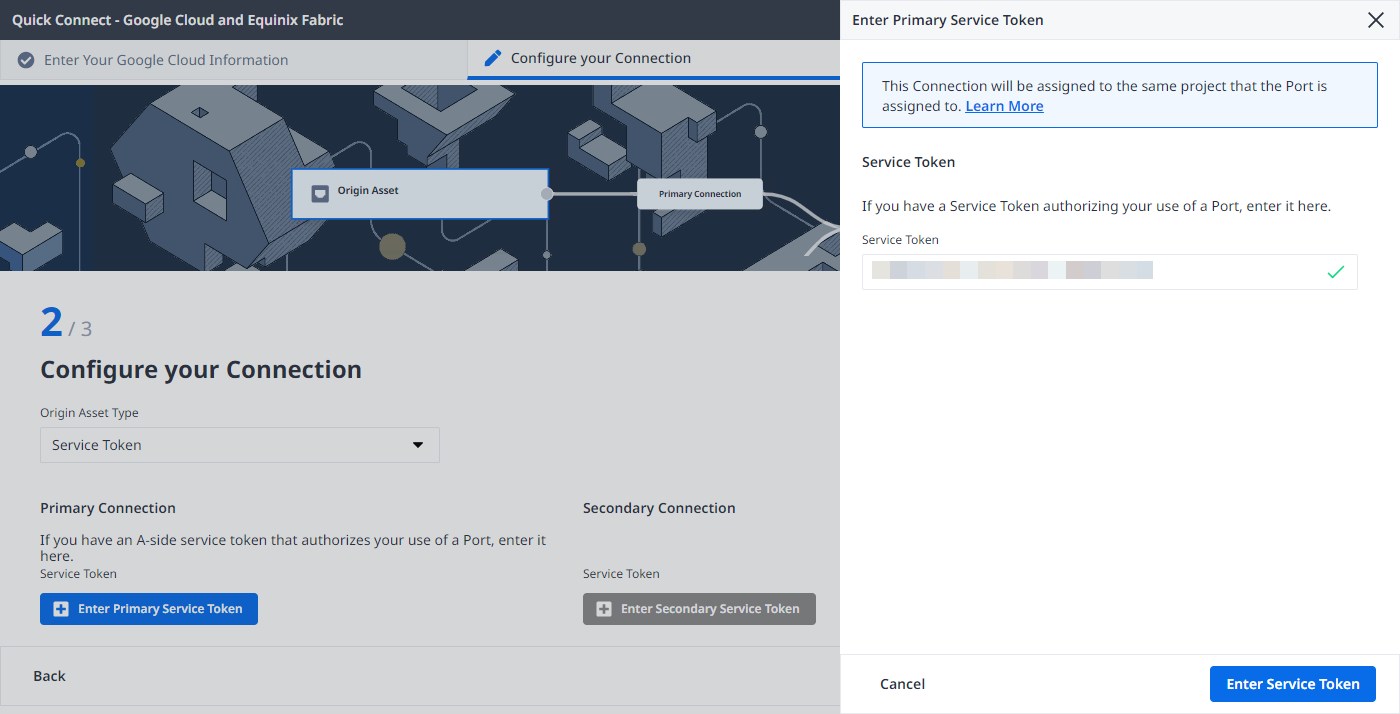The width and height of the screenshot is (1400, 714).
Task: Open the Origin Asset Type dropdown
Action: pyautogui.click(x=240, y=445)
